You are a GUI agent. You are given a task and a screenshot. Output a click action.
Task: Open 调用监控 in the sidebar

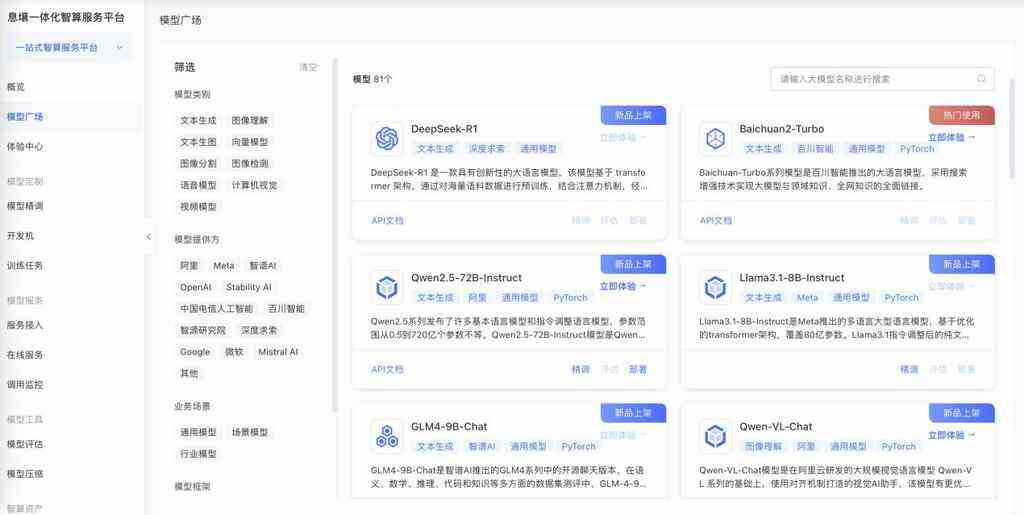[x=25, y=385]
